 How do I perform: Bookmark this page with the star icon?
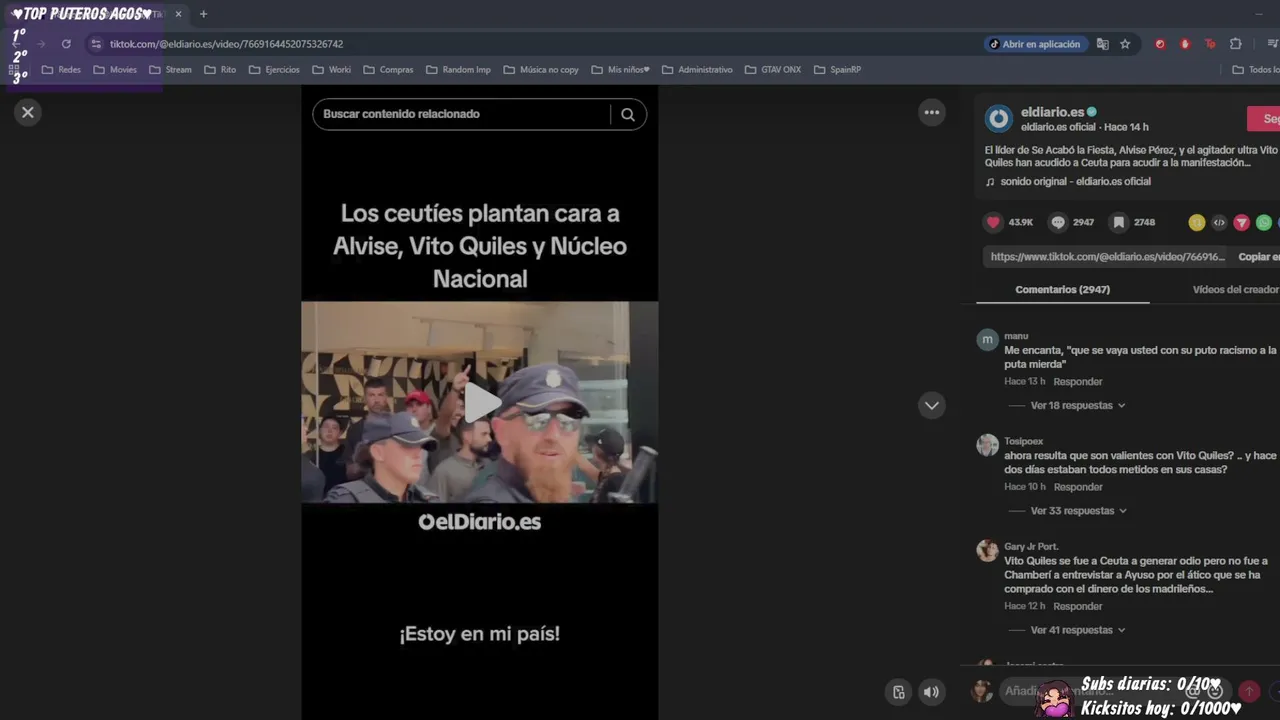pyautogui.click(x=1125, y=44)
